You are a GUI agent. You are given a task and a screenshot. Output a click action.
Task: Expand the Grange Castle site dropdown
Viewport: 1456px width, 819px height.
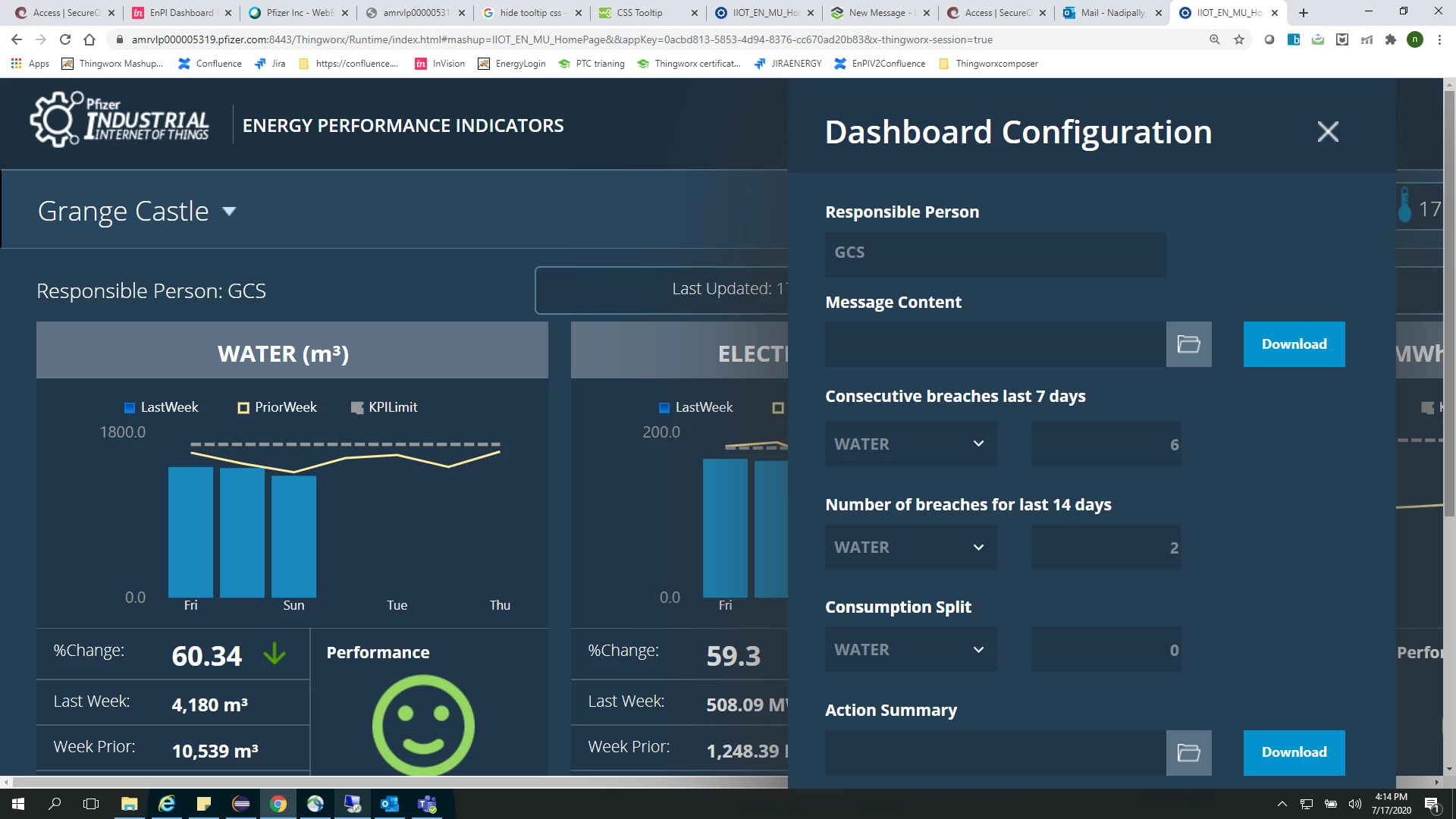229,212
